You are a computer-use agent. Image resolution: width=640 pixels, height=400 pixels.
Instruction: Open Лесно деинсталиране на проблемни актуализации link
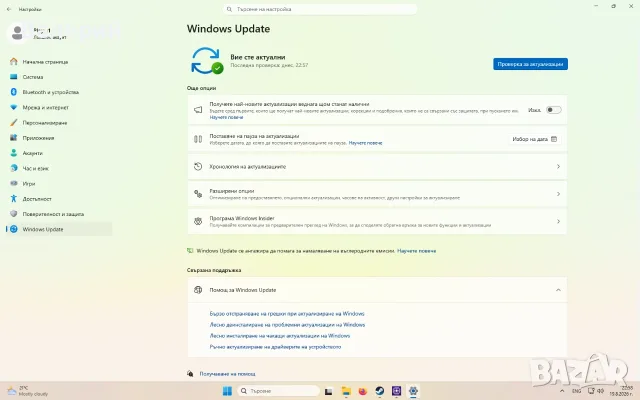point(287,324)
